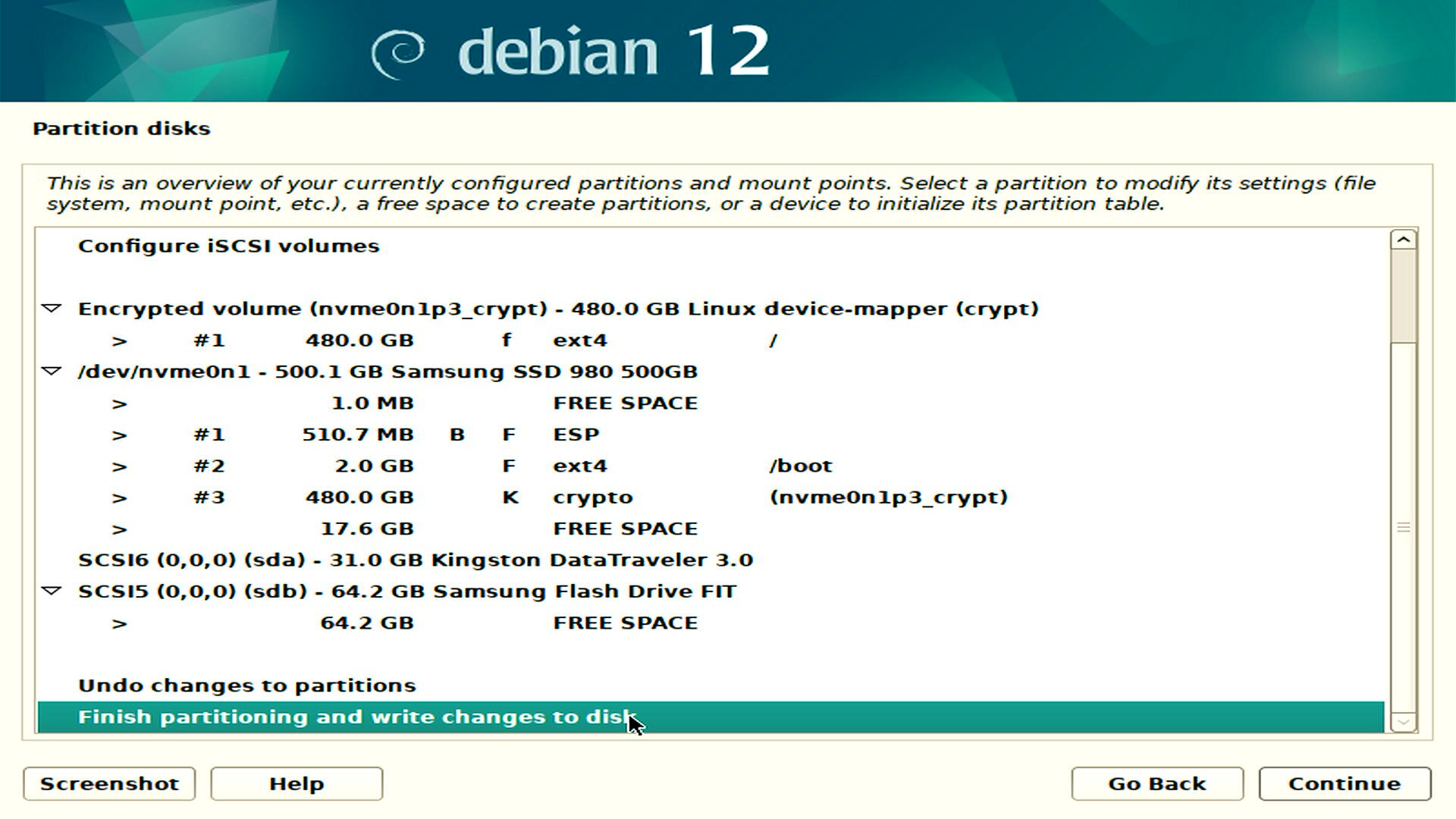Viewport: 1456px width, 819px height.
Task: Click the Partition disks heading
Action: (121, 128)
